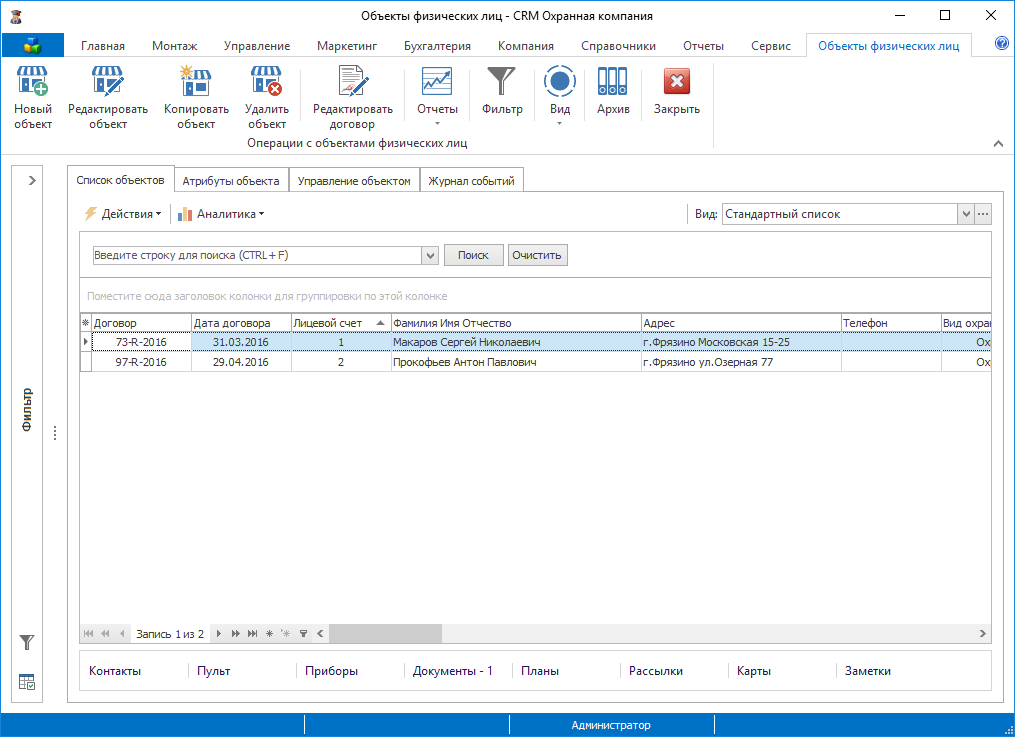The image size is (1015, 737).
Task: Jump to last record in navigator
Action: point(252,633)
